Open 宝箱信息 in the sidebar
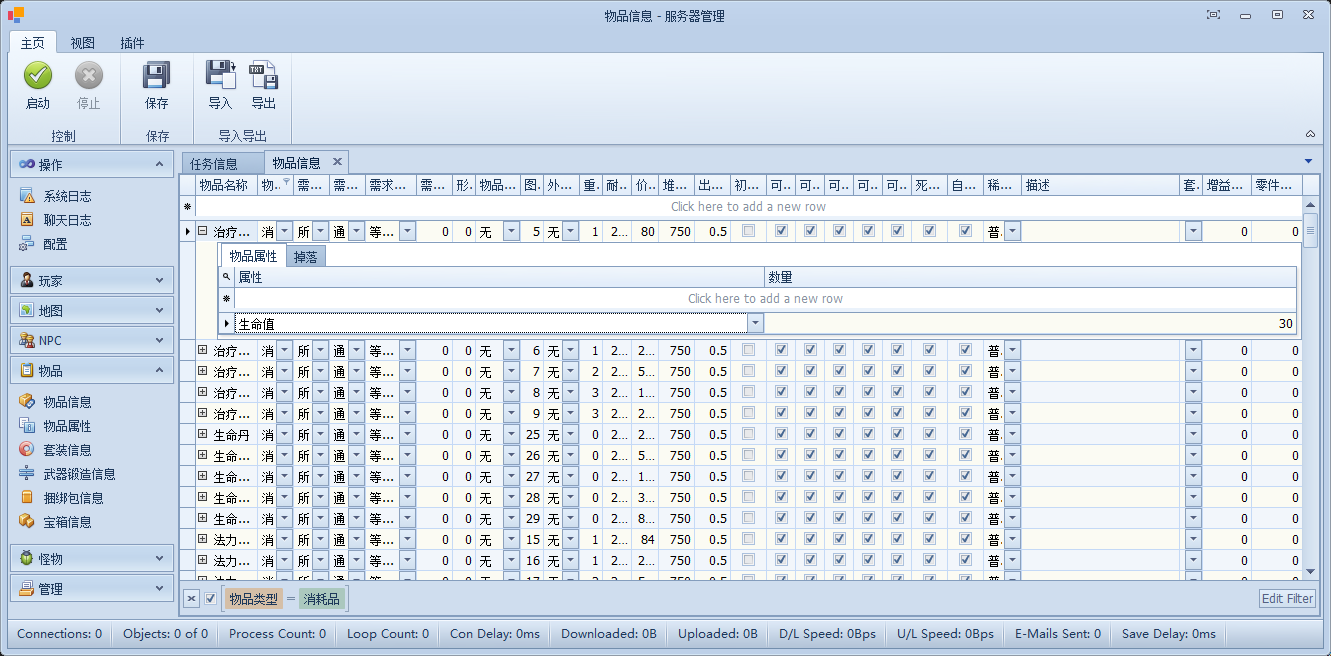1331x656 pixels. coord(67,522)
